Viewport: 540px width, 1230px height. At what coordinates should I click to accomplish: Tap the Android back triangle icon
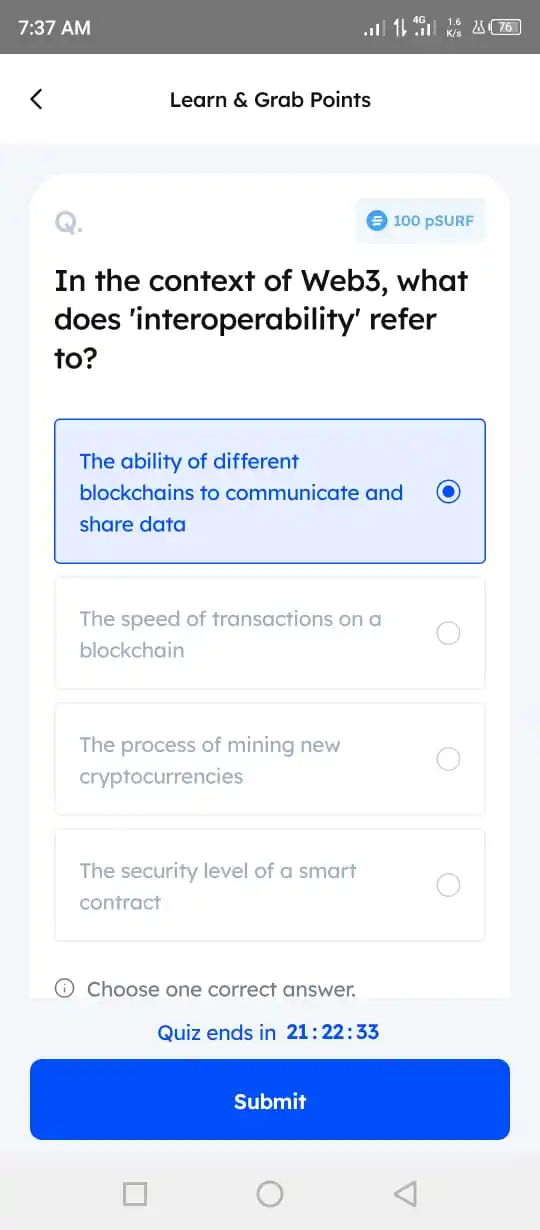(x=404, y=1193)
